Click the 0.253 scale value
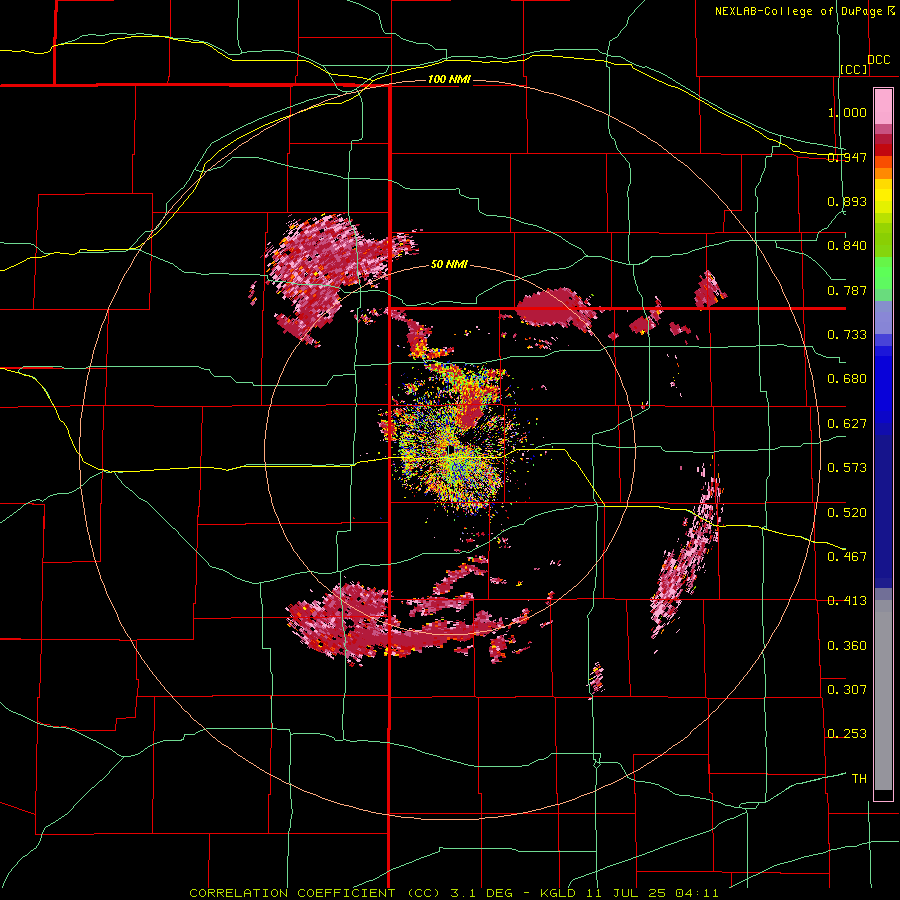 tap(847, 734)
